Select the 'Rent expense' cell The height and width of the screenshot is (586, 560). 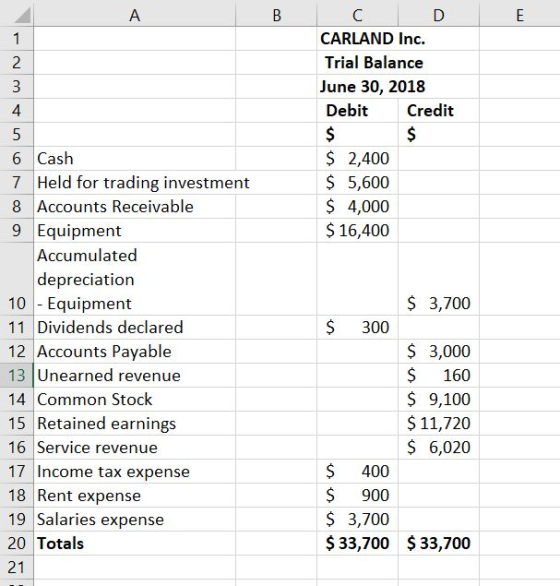135,495
